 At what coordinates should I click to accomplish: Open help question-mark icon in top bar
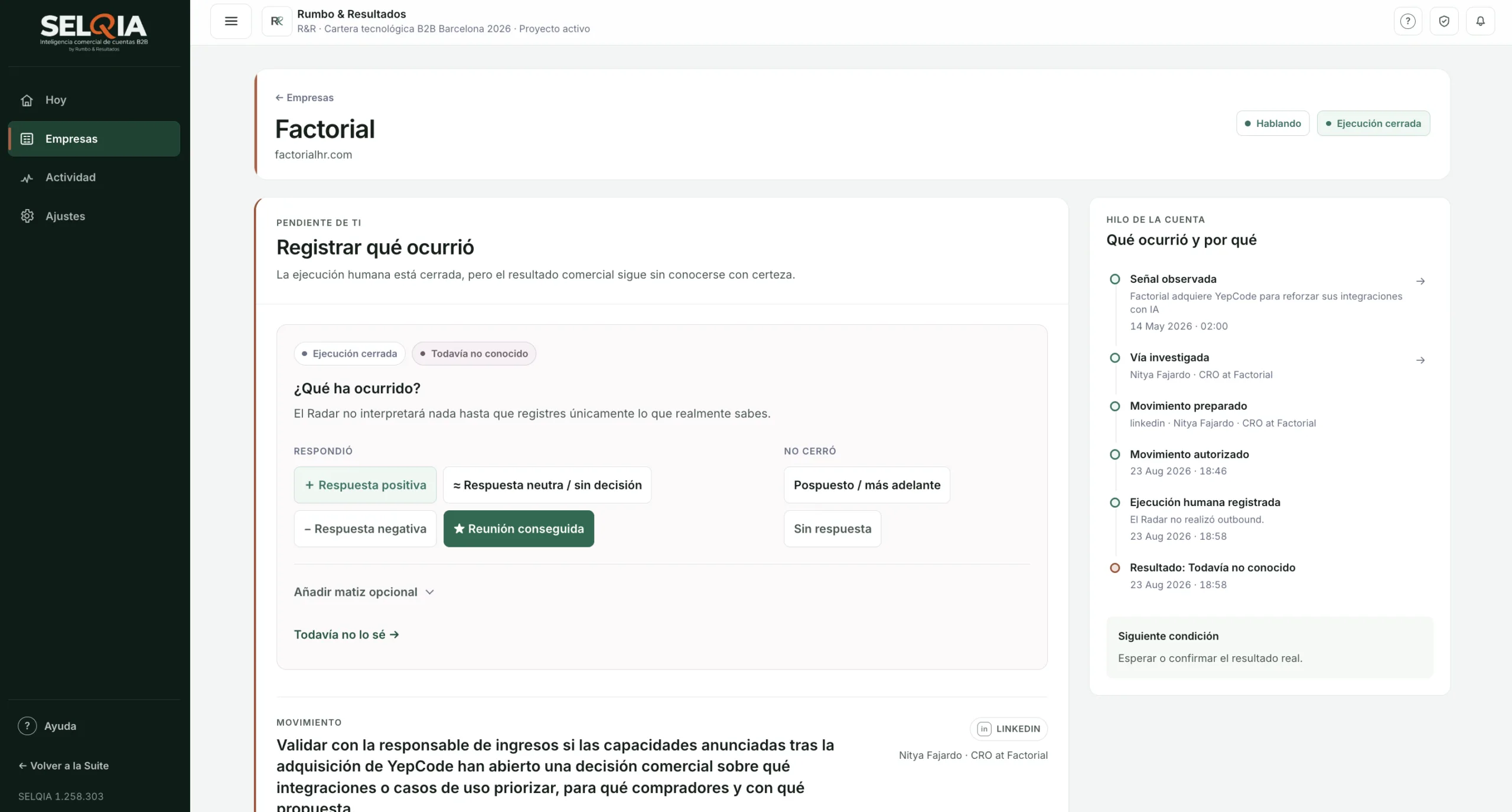coord(1408,21)
